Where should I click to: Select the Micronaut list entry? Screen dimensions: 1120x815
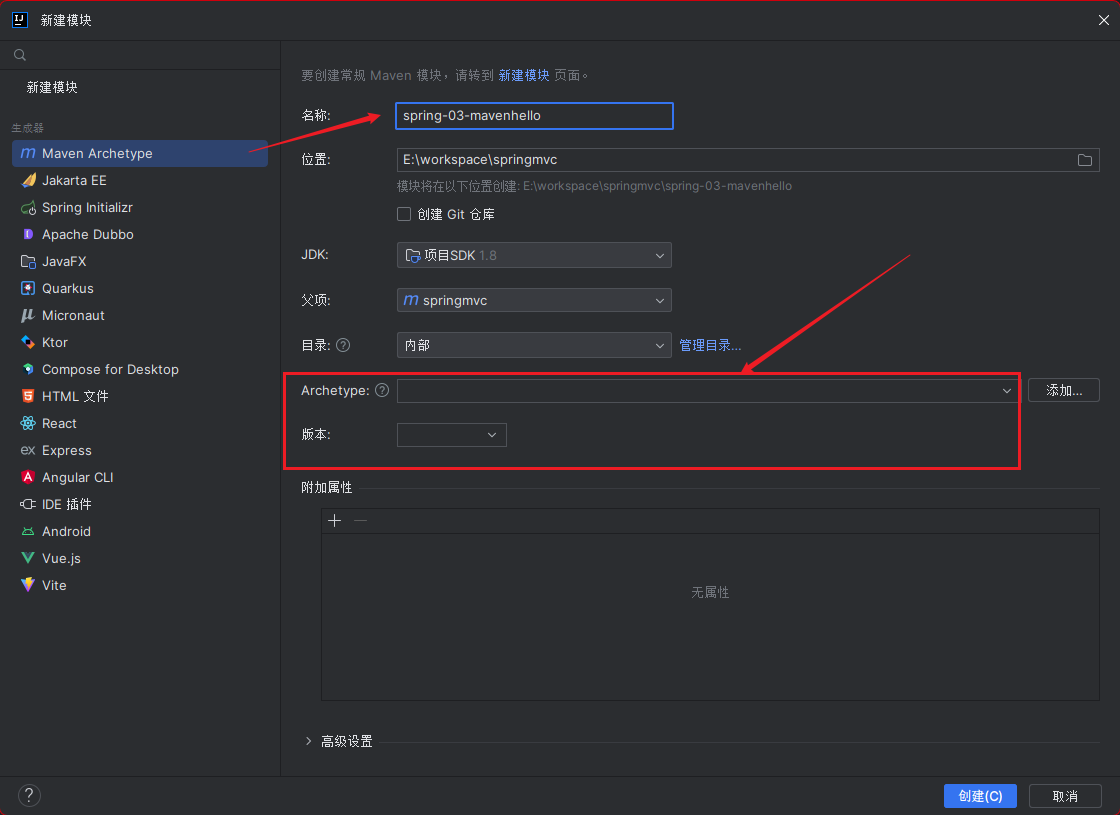(140, 316)
